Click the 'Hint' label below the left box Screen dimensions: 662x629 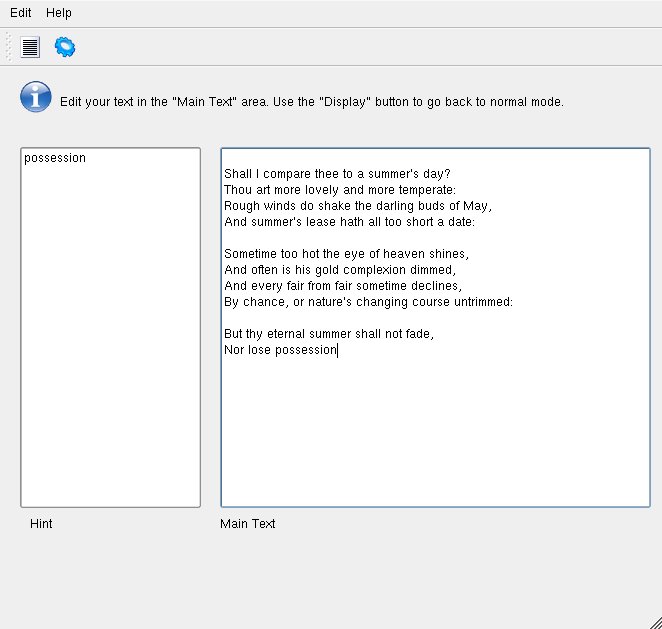[41, 524]
